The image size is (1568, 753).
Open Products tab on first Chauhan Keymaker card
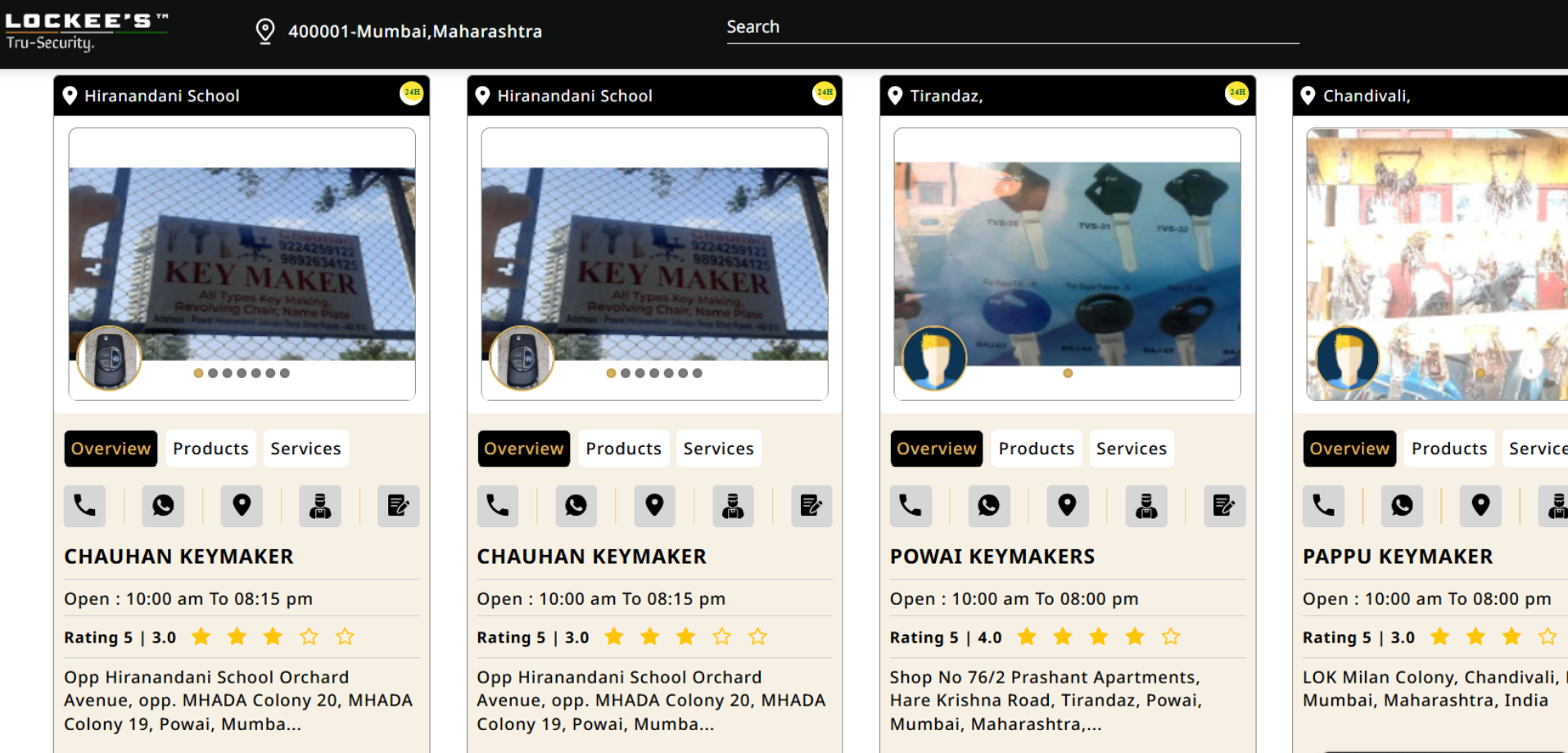point(210,449)
